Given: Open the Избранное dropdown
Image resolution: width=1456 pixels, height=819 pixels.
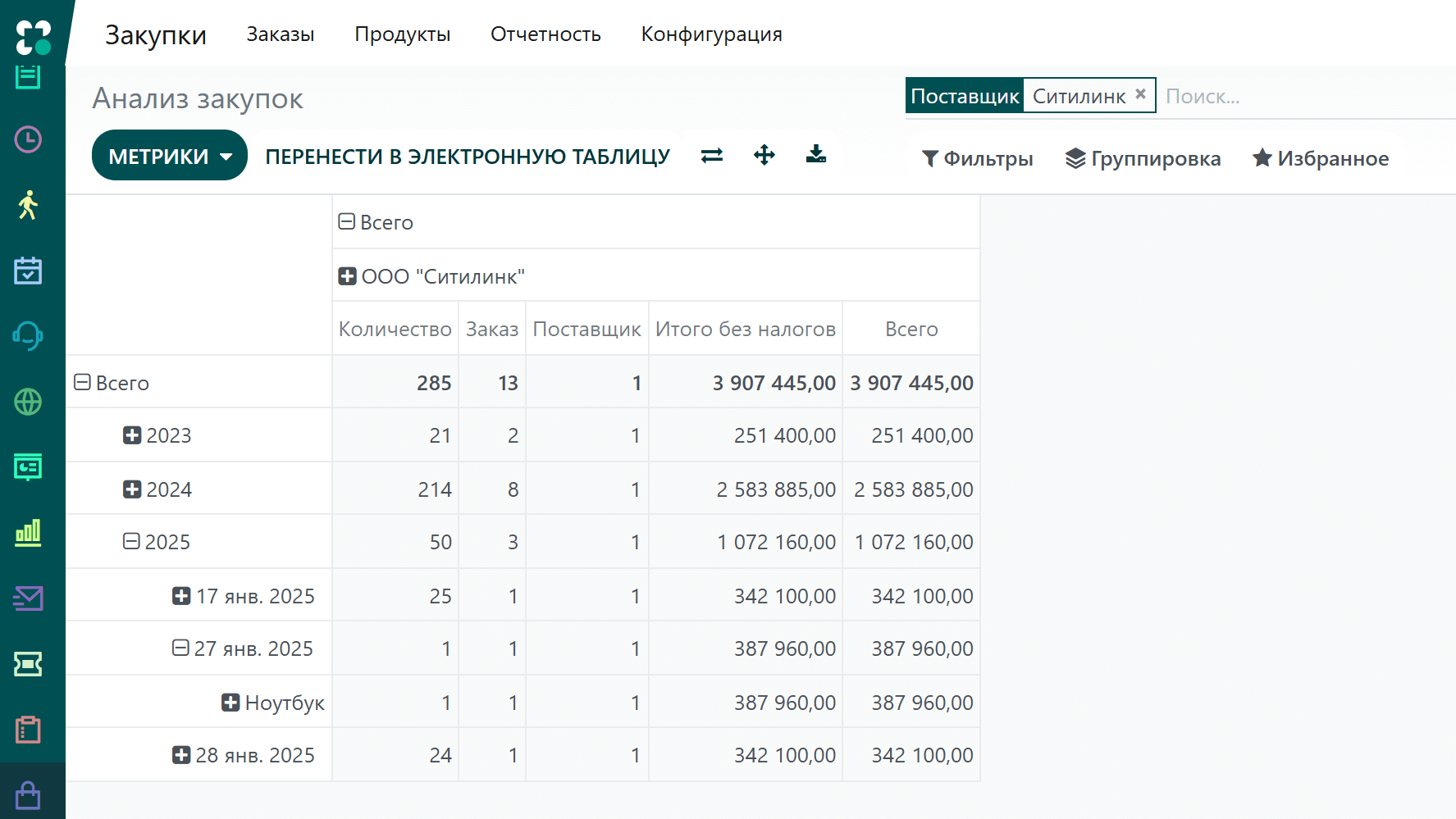Looking at the screenshot, I should pos(1321,158).
